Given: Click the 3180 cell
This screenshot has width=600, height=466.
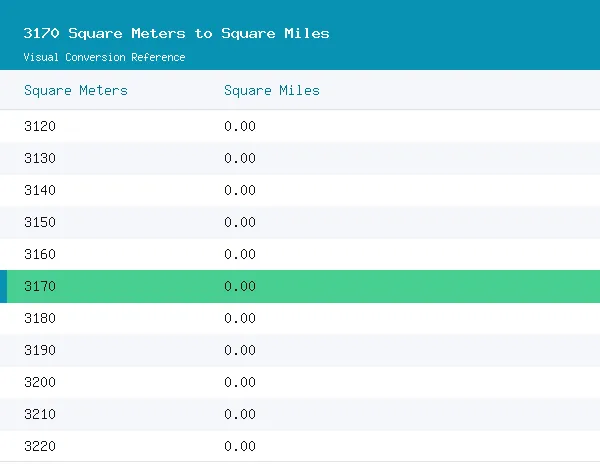Looking at the screenshot, I should coord(40,318).
